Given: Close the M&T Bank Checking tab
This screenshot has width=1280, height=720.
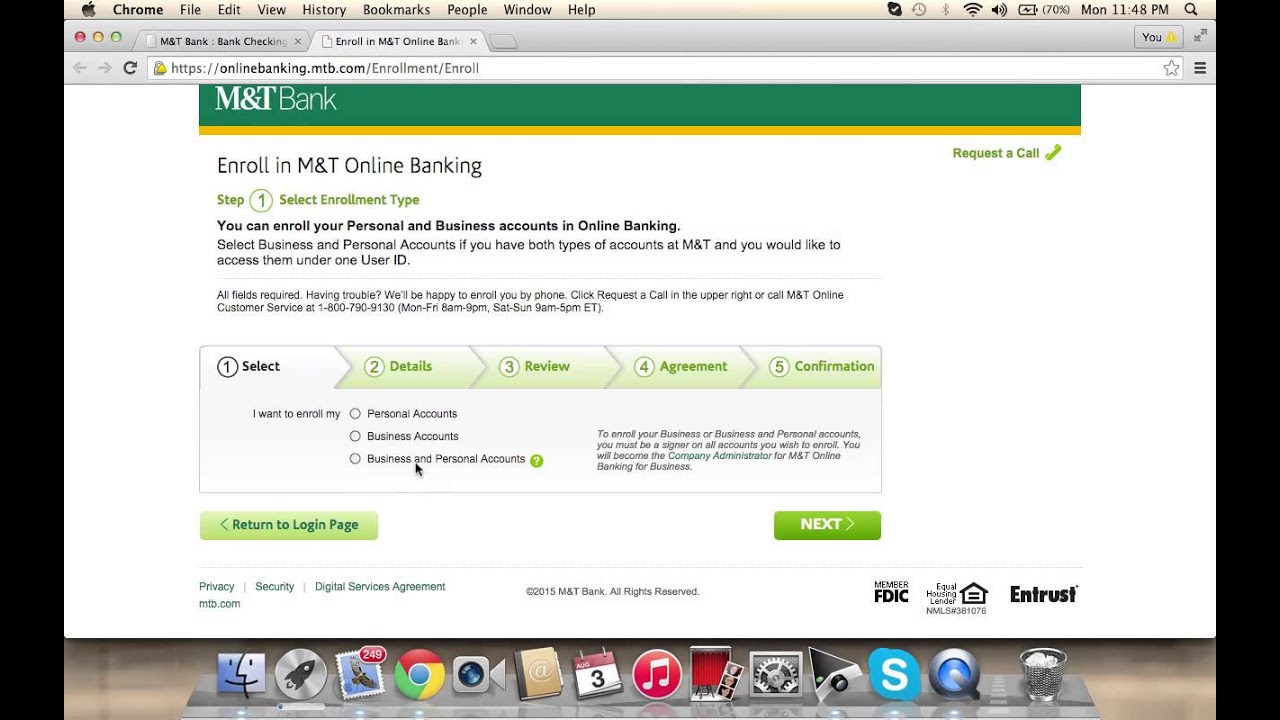Looking at the screenshot, I should coord(298,41).
